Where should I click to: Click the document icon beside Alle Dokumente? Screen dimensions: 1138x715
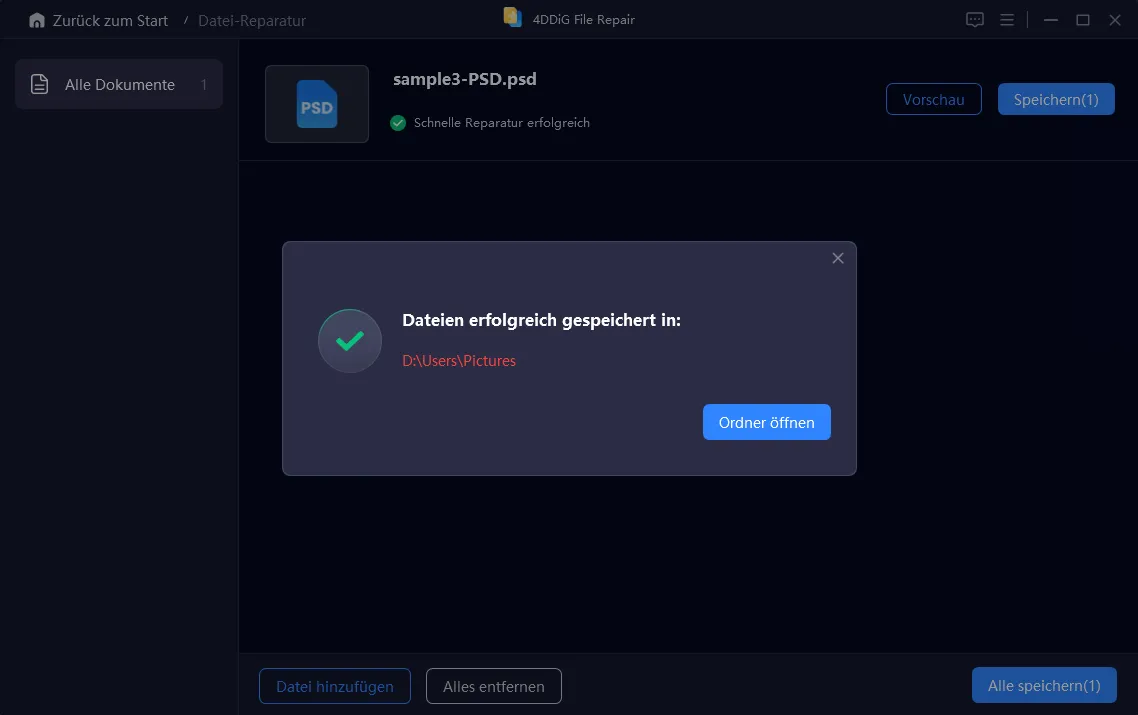click(x=40, y=85)
